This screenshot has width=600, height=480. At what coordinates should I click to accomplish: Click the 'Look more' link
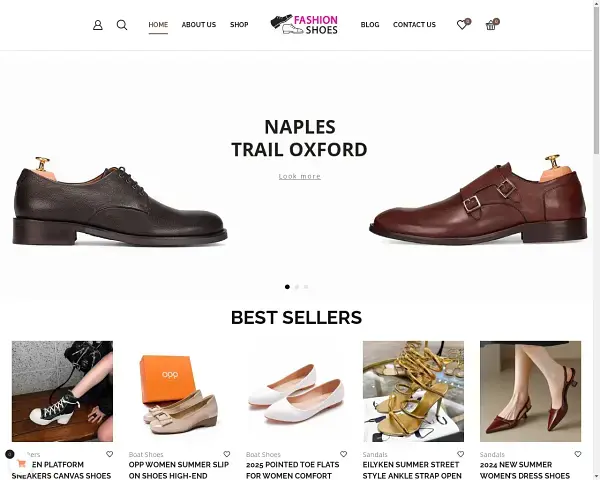tap(300, 176)
